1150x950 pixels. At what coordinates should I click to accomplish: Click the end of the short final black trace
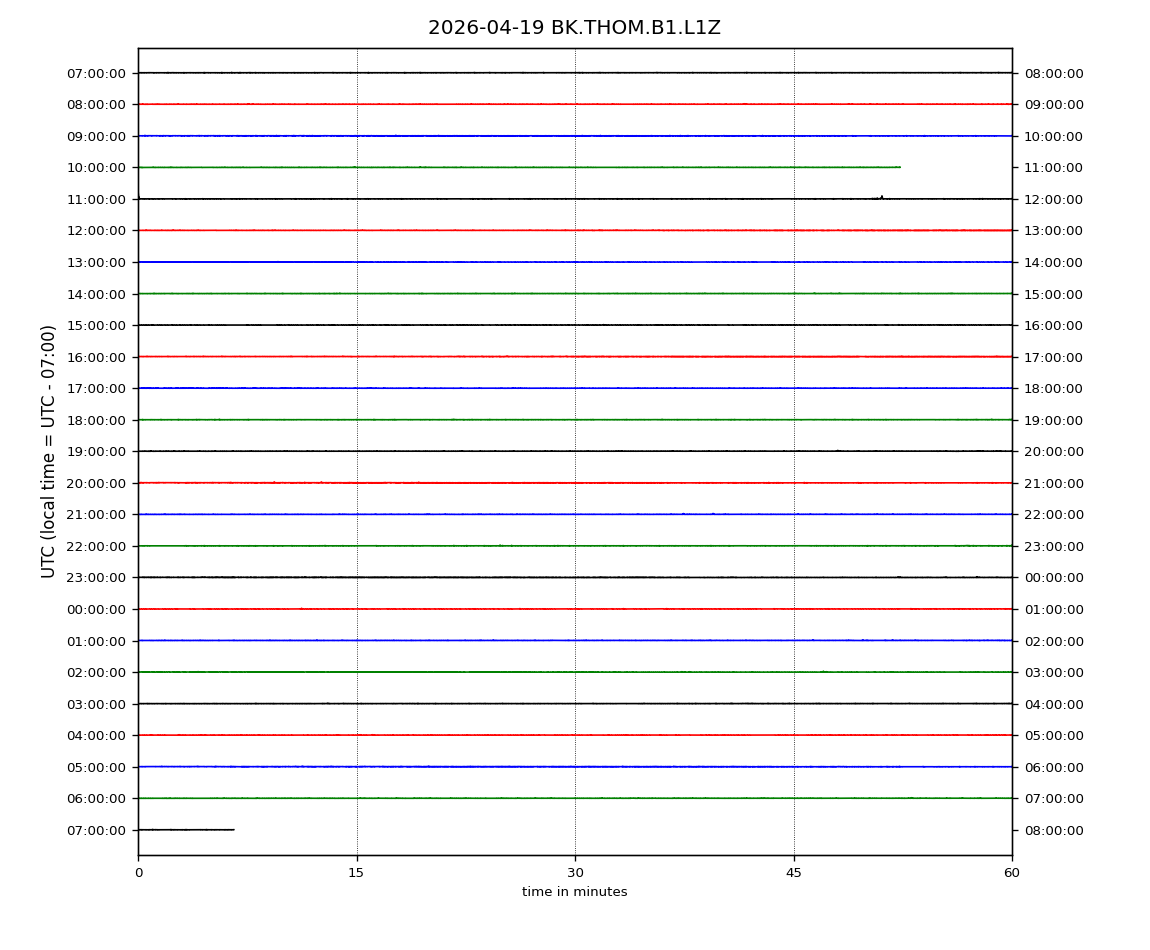(233, 829)
